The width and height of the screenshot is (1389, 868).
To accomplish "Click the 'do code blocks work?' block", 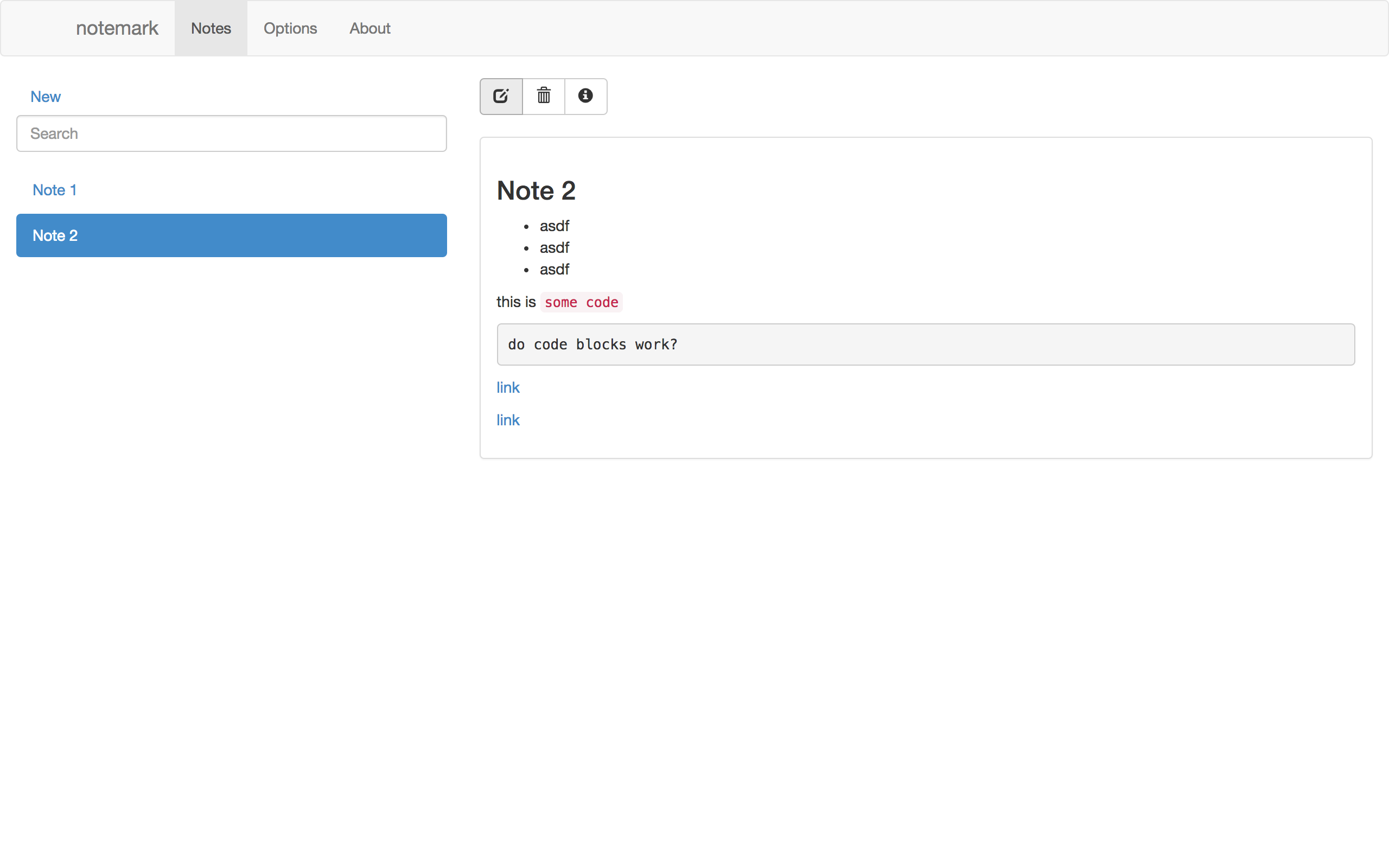I will [592, 344].
